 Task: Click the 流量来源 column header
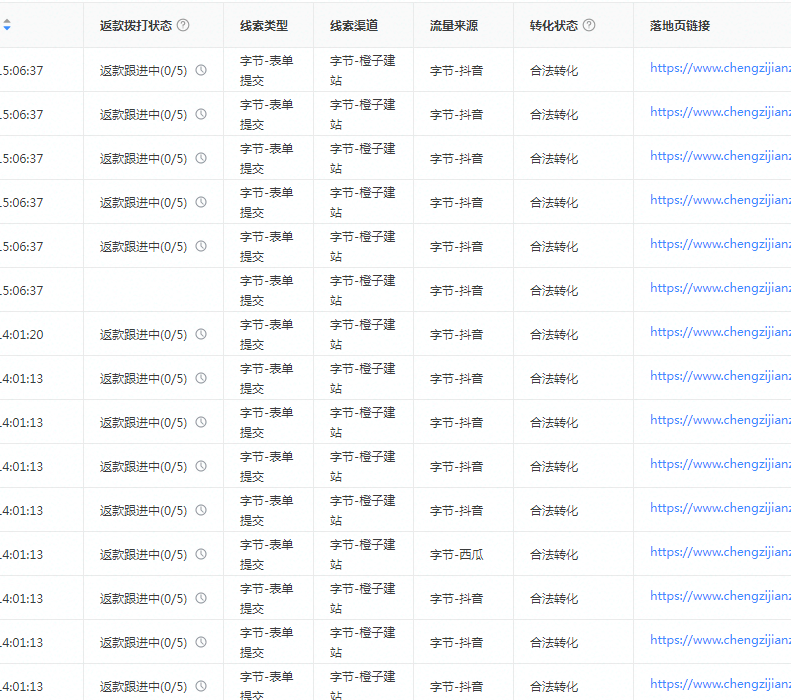click(454, 26)
